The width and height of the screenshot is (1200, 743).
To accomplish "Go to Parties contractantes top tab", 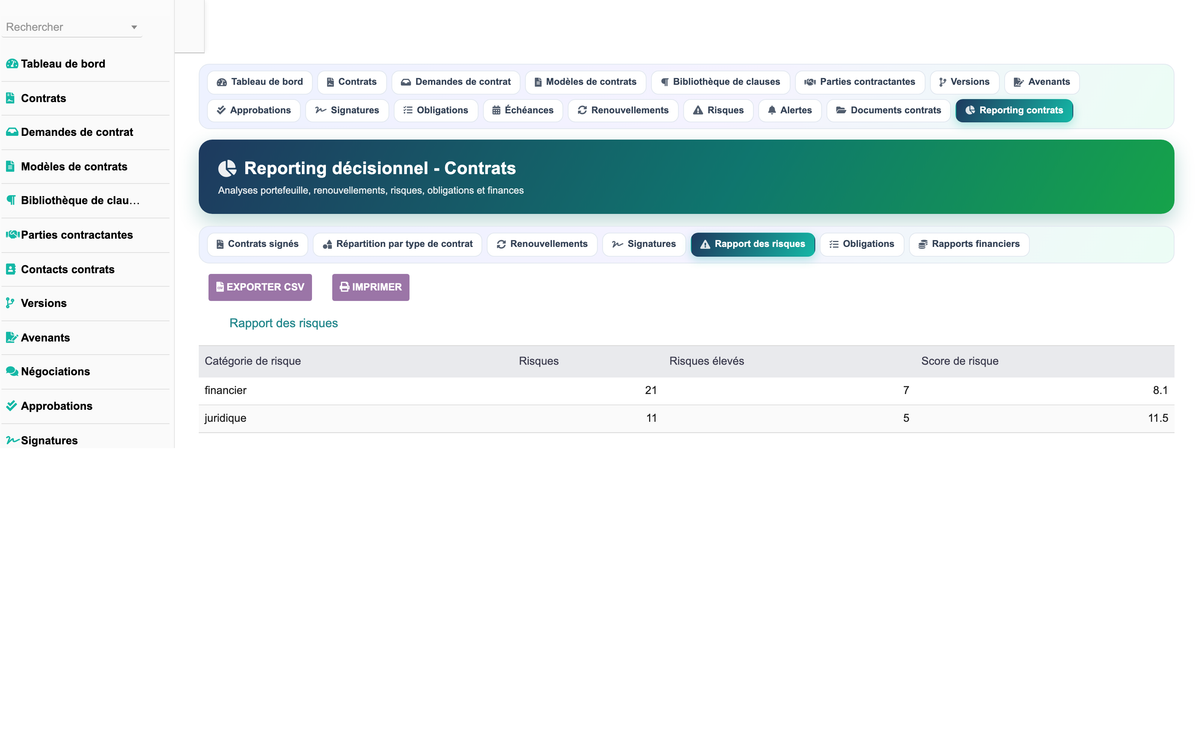I will point(860,82).
